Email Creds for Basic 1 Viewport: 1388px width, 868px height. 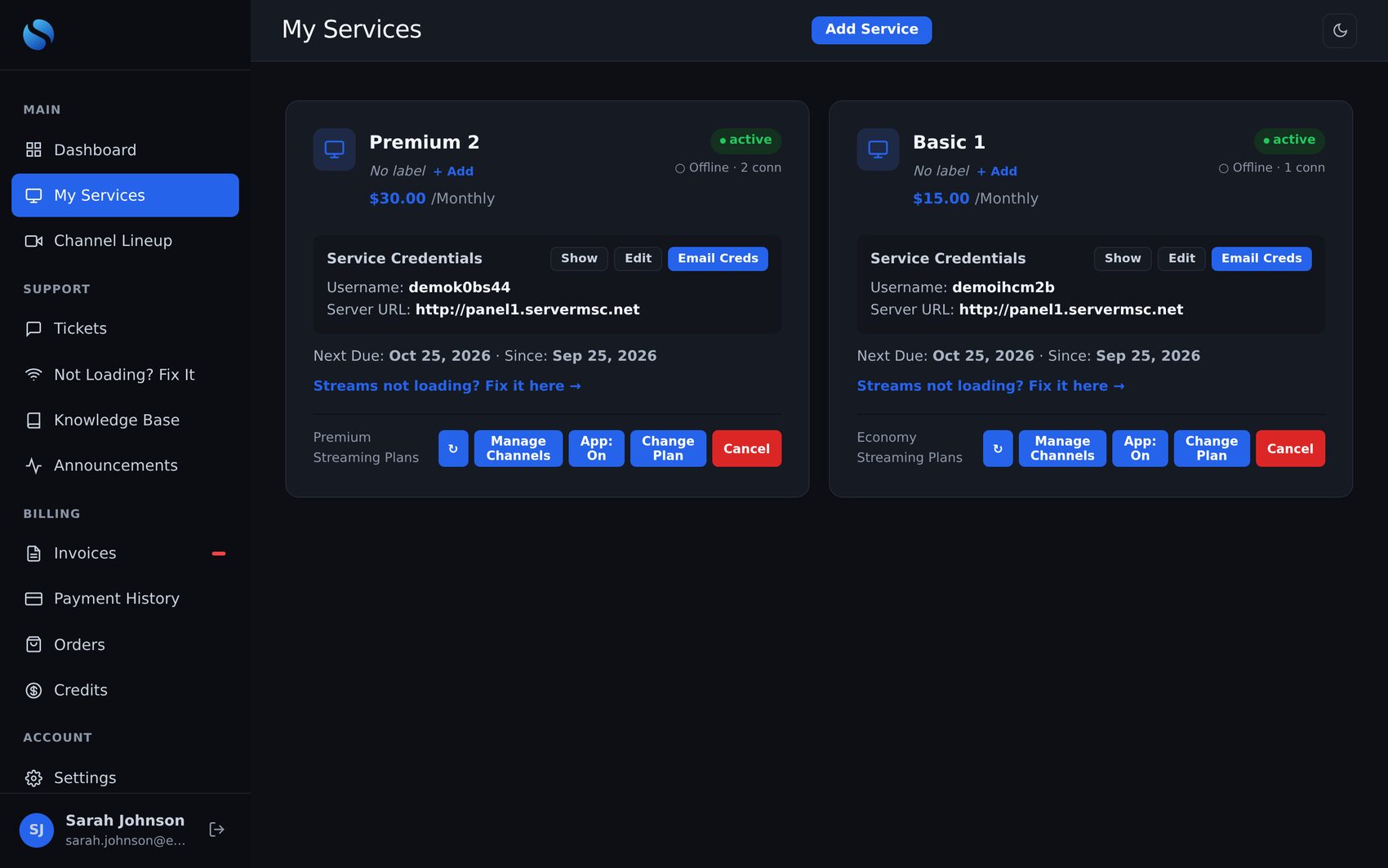pos(1261,259)
